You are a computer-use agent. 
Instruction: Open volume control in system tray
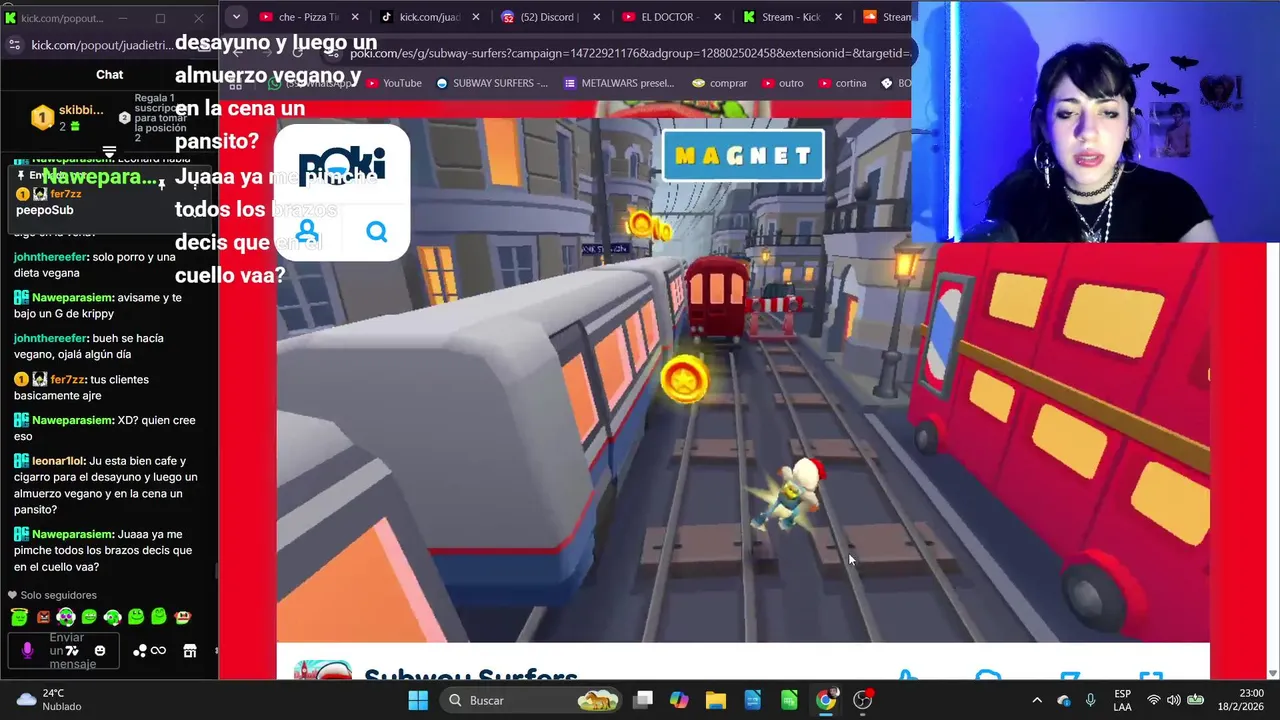point(1173,700)
